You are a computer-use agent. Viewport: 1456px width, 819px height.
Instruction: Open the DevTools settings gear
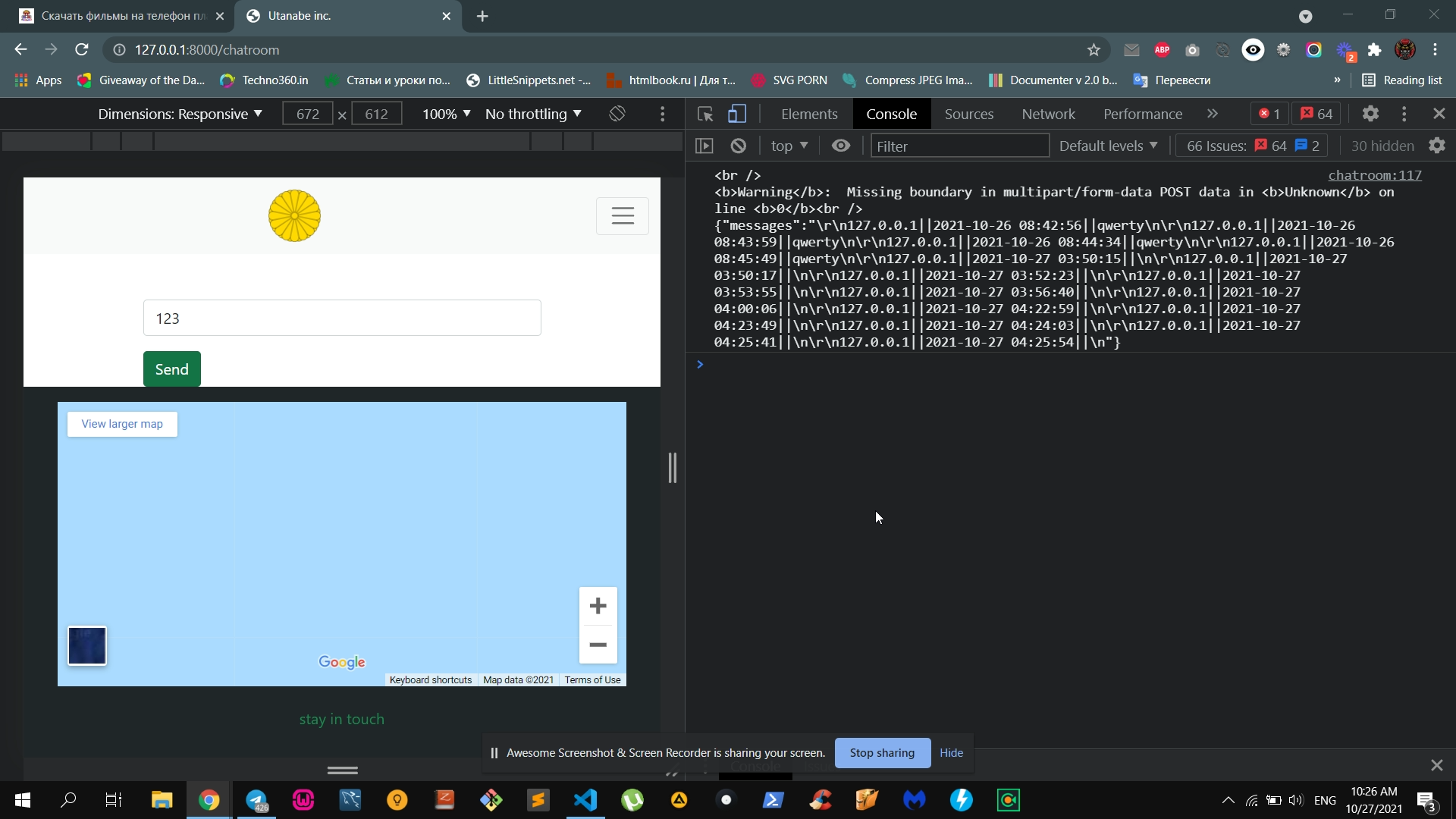(1370, 114)
